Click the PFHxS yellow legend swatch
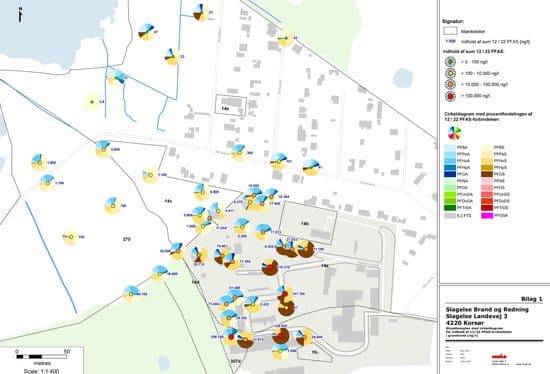 coord(488,161)
